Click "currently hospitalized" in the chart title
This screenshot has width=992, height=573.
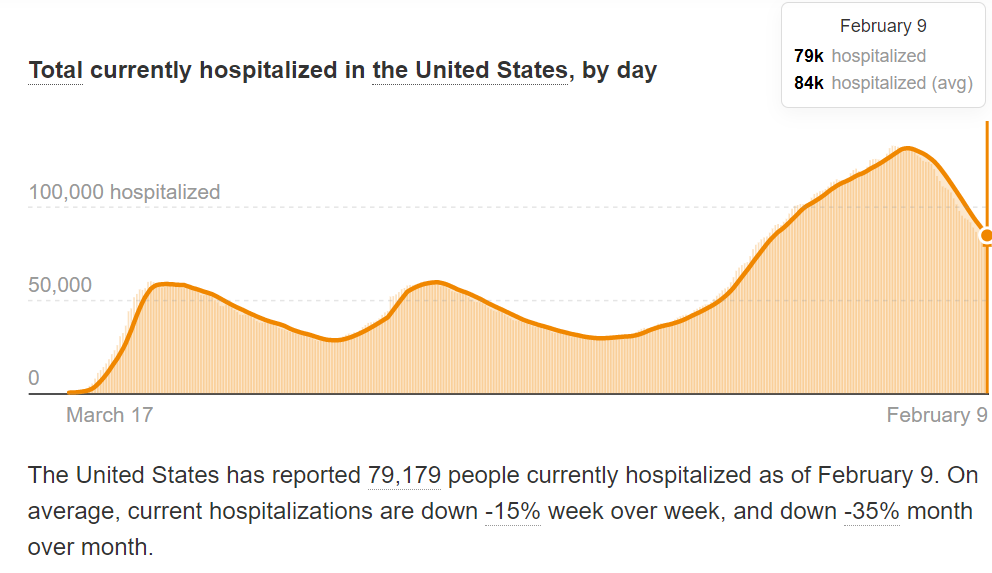(228, 71)
